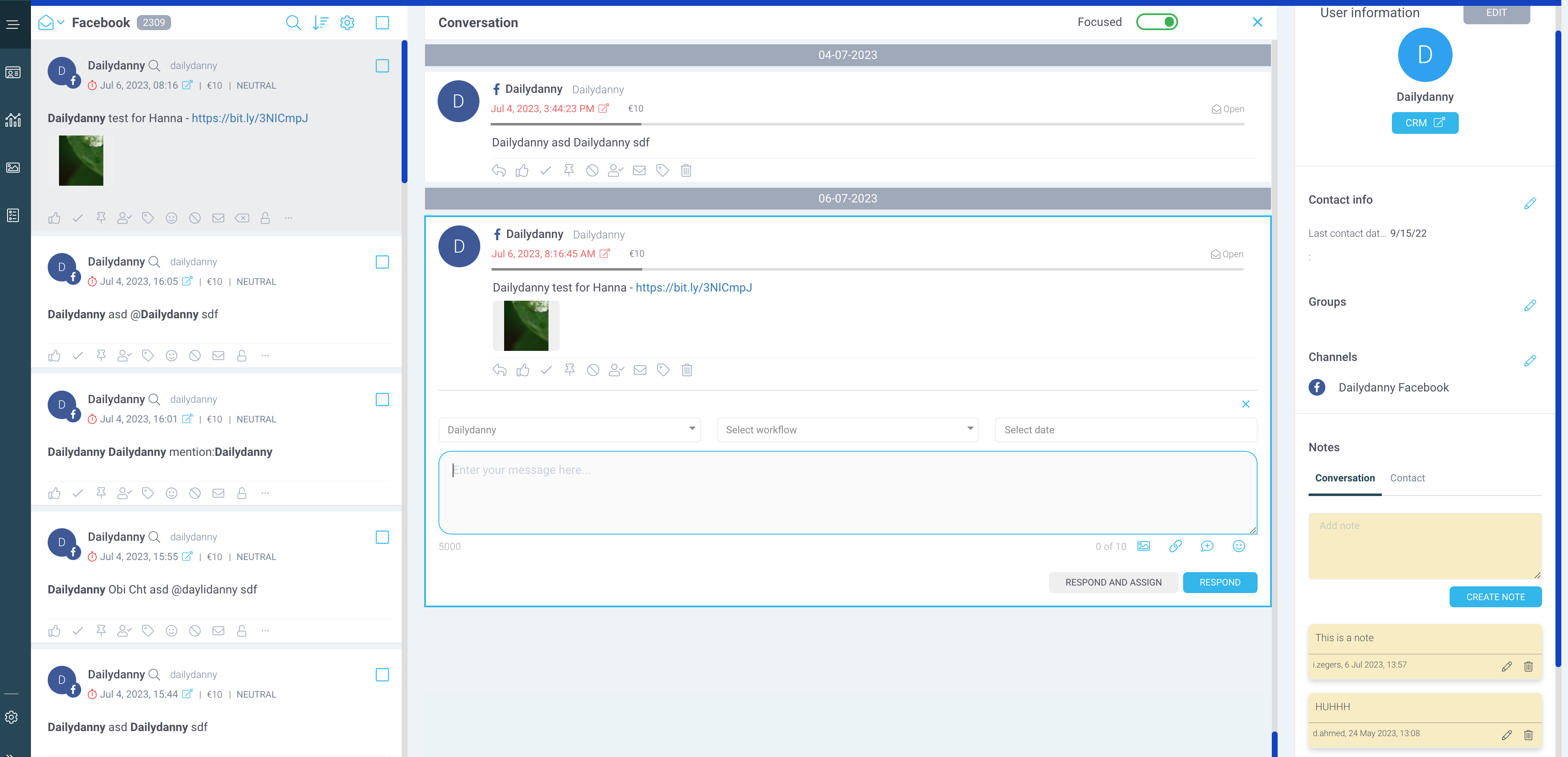This screenshot has height=757, width=1568.
Task: Select all messages checkbox in the inbox header
Action: coord(382,23)
